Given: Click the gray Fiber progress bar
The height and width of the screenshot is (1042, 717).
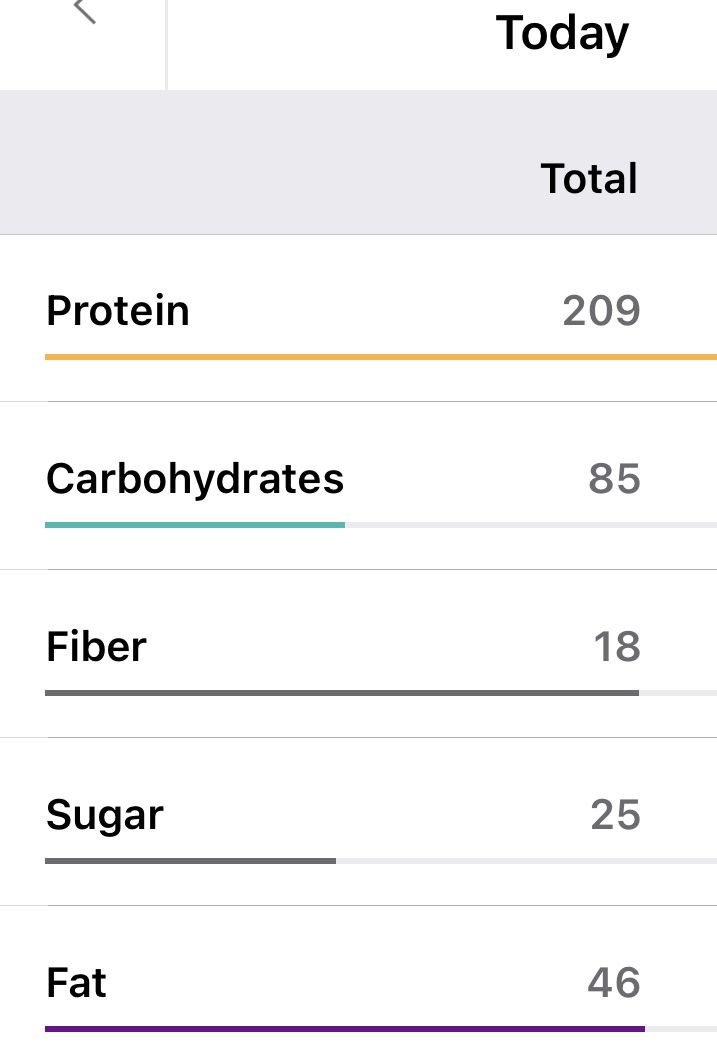Looking at the screenshot, I should click(x=341, y=692).
